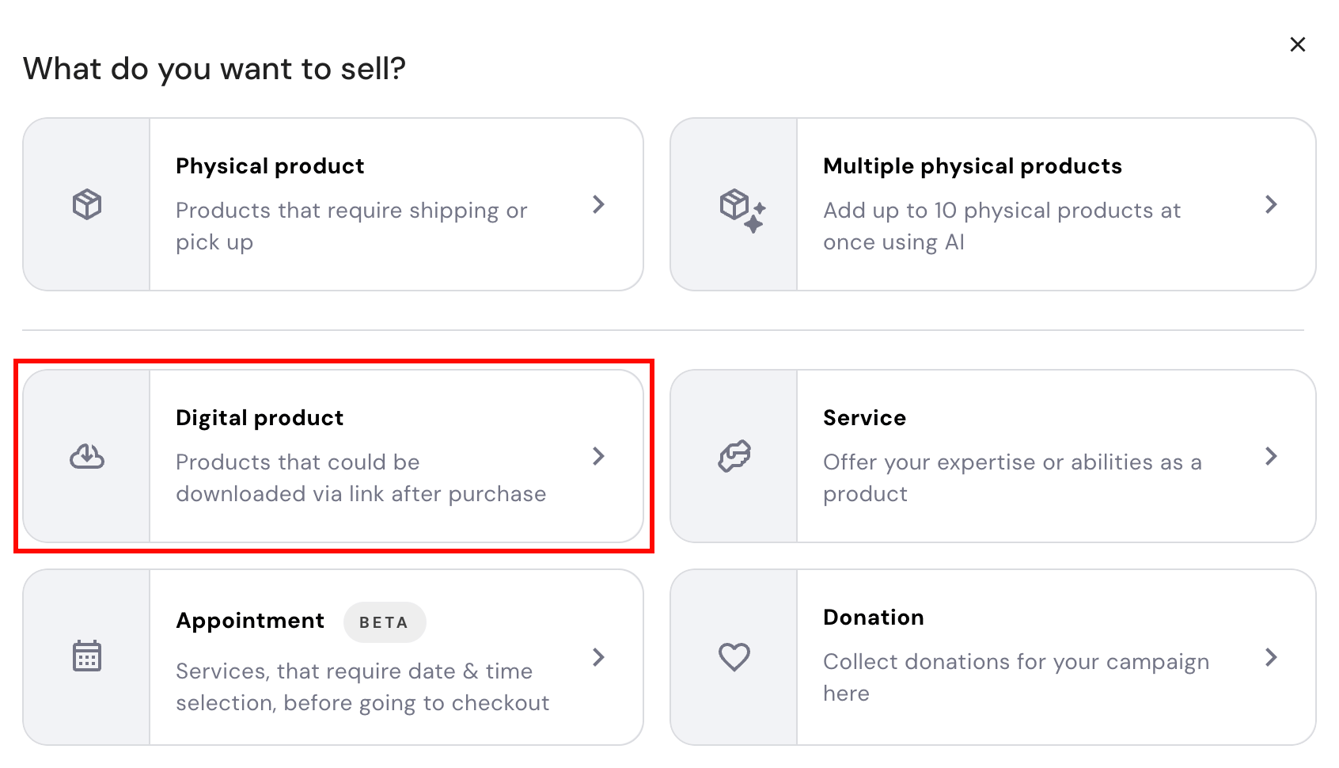Select the Physical product title text
The width and height of the screenshot is (1339, 768).
[x=269, y=166]
